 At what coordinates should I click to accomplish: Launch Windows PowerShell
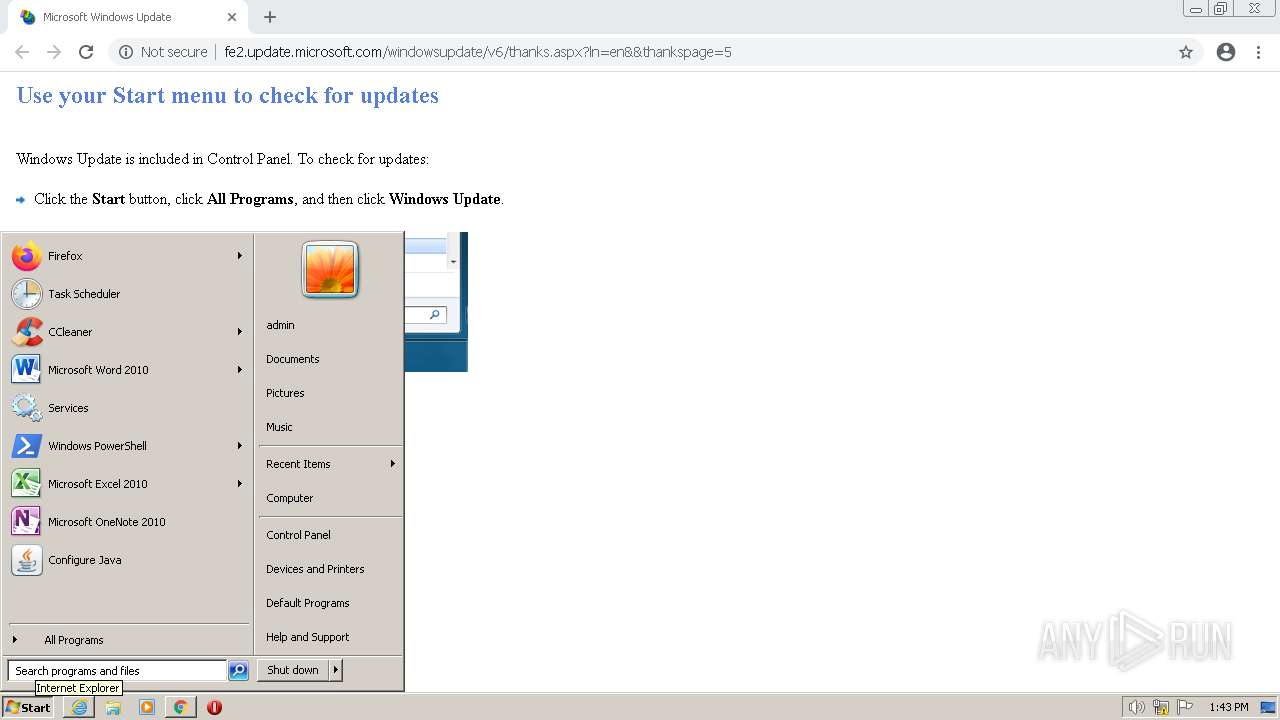tap(127, 446)
